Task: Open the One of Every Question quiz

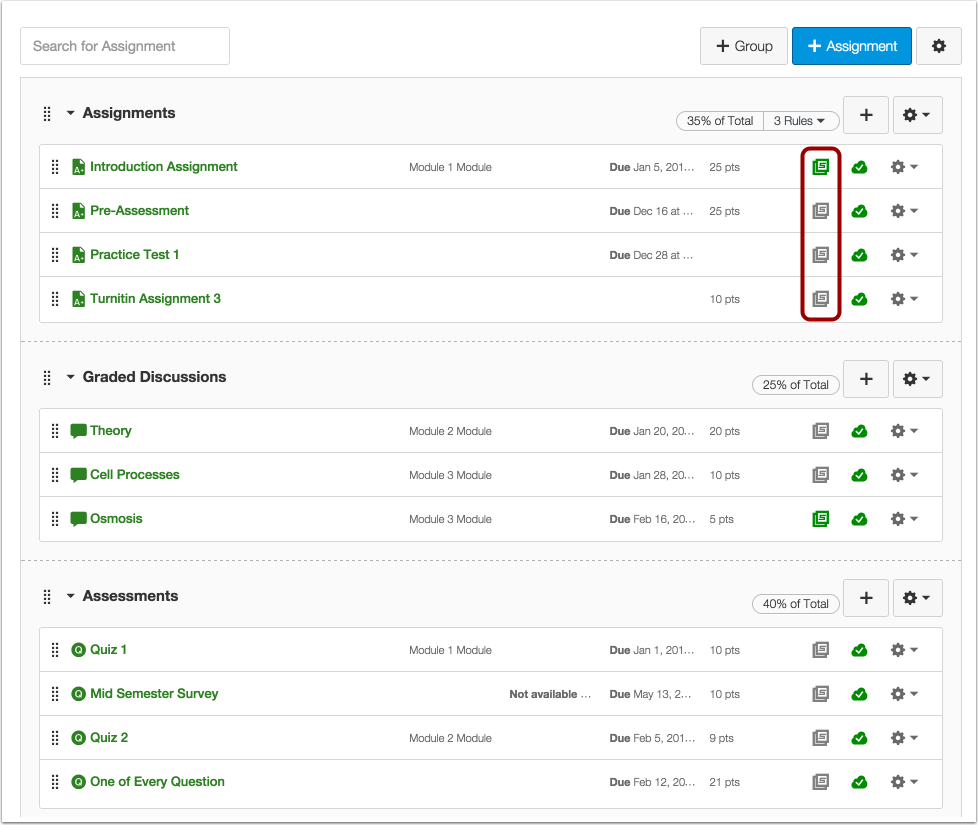Action: point(157,782)
